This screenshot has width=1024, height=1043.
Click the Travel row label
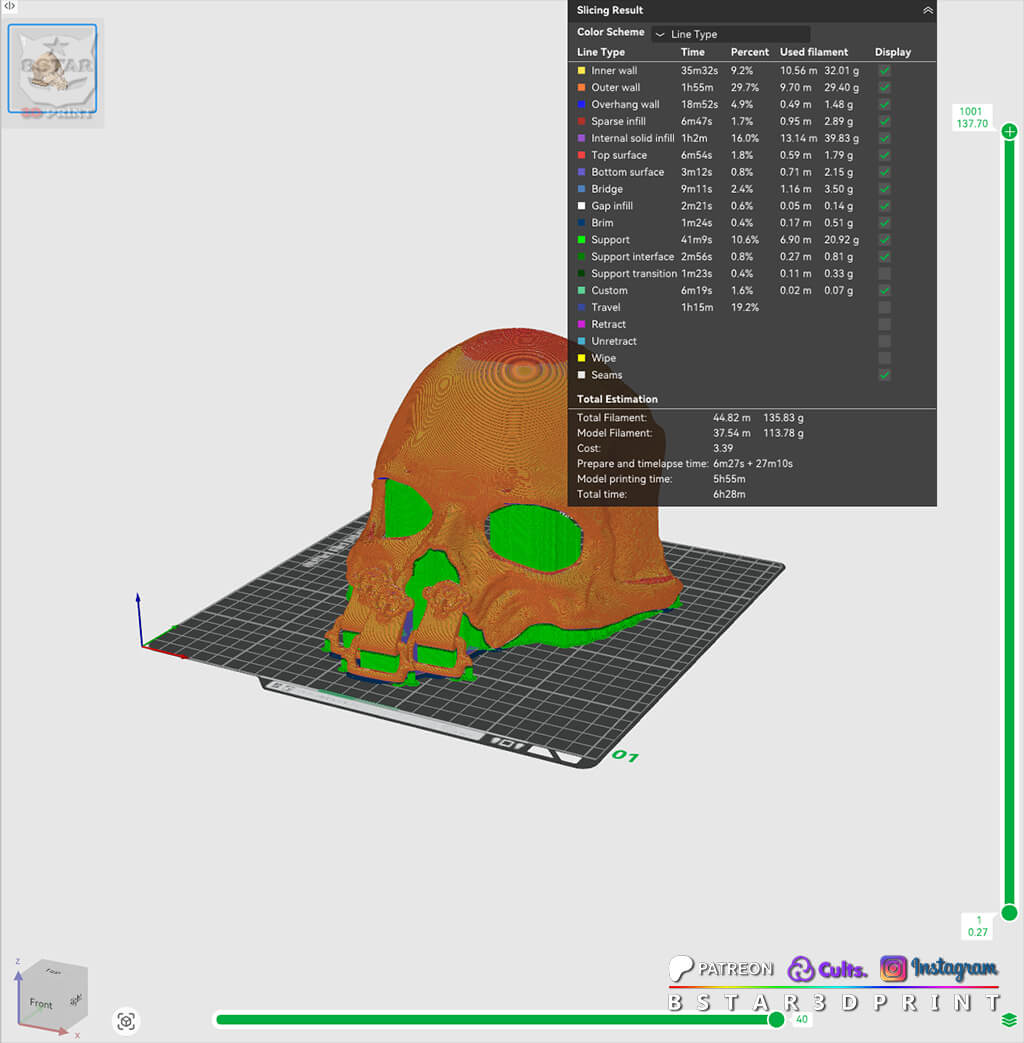[x=606, y=307]
